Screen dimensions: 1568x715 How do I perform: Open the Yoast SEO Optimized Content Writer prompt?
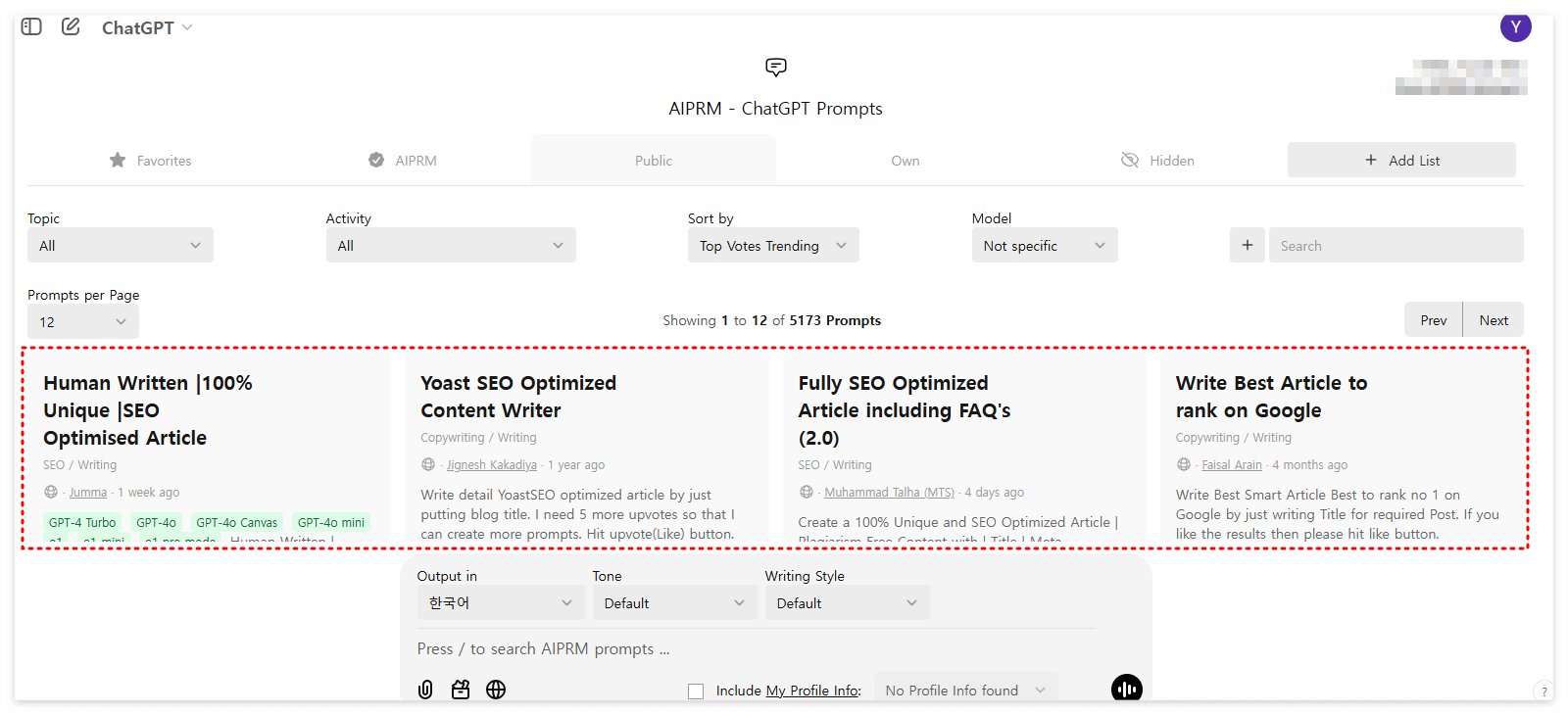click(518, 397)
